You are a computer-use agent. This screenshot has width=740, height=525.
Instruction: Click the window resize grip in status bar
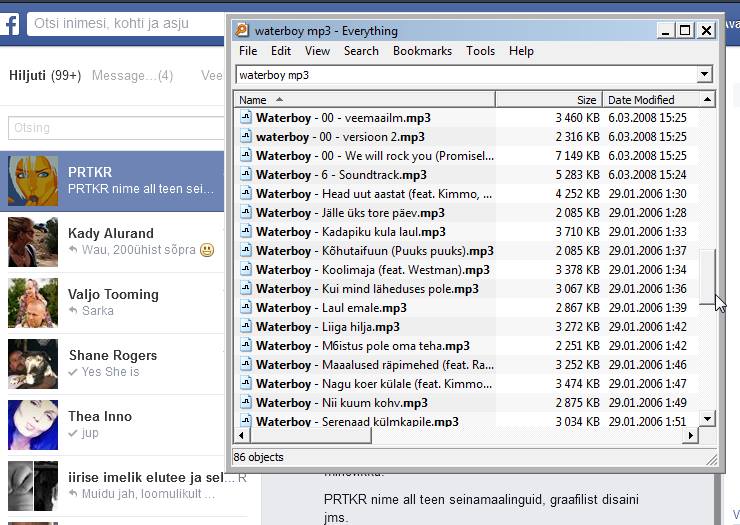click(x=712, y=459)
